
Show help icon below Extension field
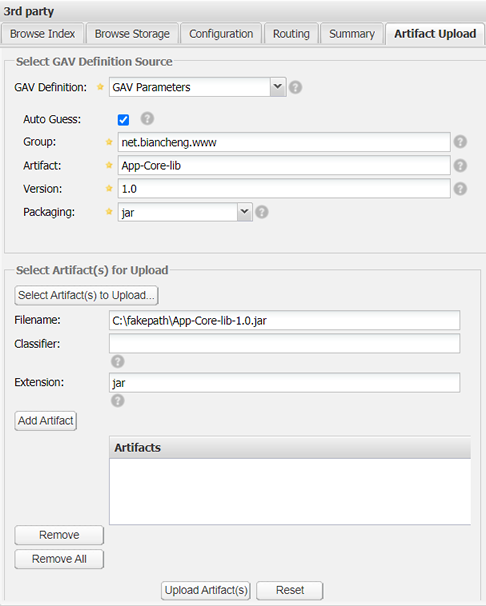pos(118,401)
